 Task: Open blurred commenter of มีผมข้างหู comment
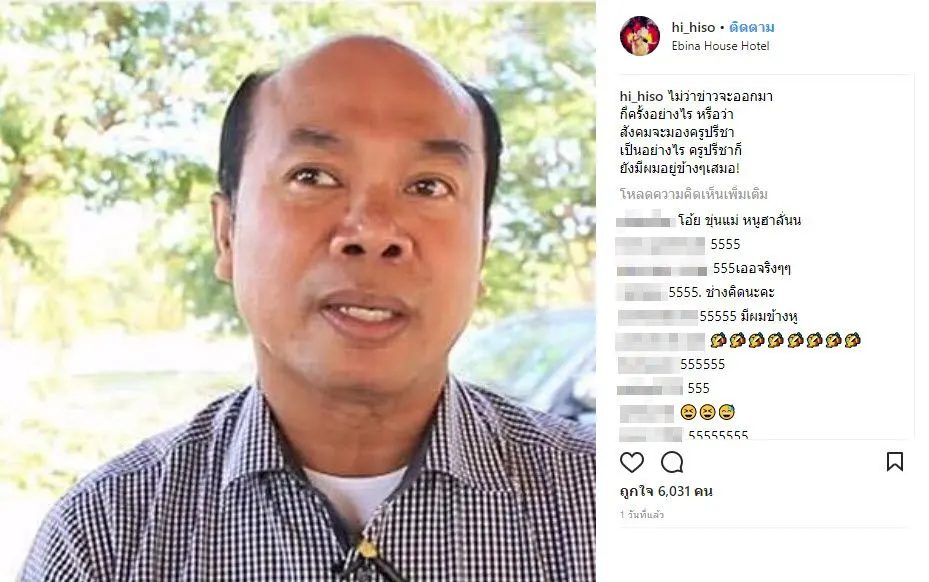tap(657, 317)
